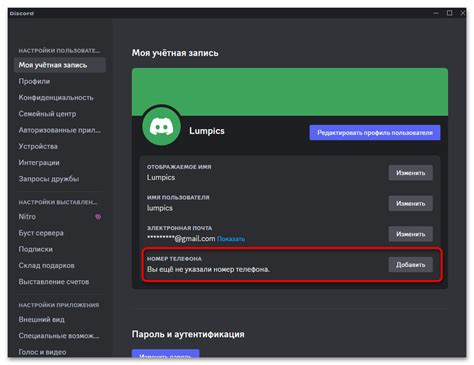Click Изменить next to Электронная почта
The image size is (474, 365).
411,234
